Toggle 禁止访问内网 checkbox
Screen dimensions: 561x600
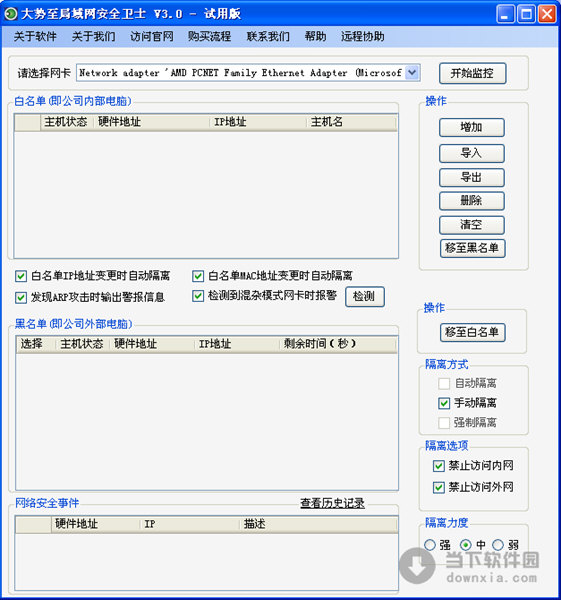(x=439, y=466)
